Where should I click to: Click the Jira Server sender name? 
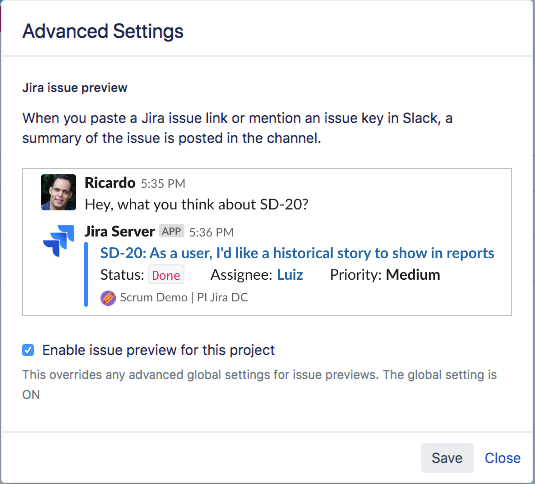point(119,231)
